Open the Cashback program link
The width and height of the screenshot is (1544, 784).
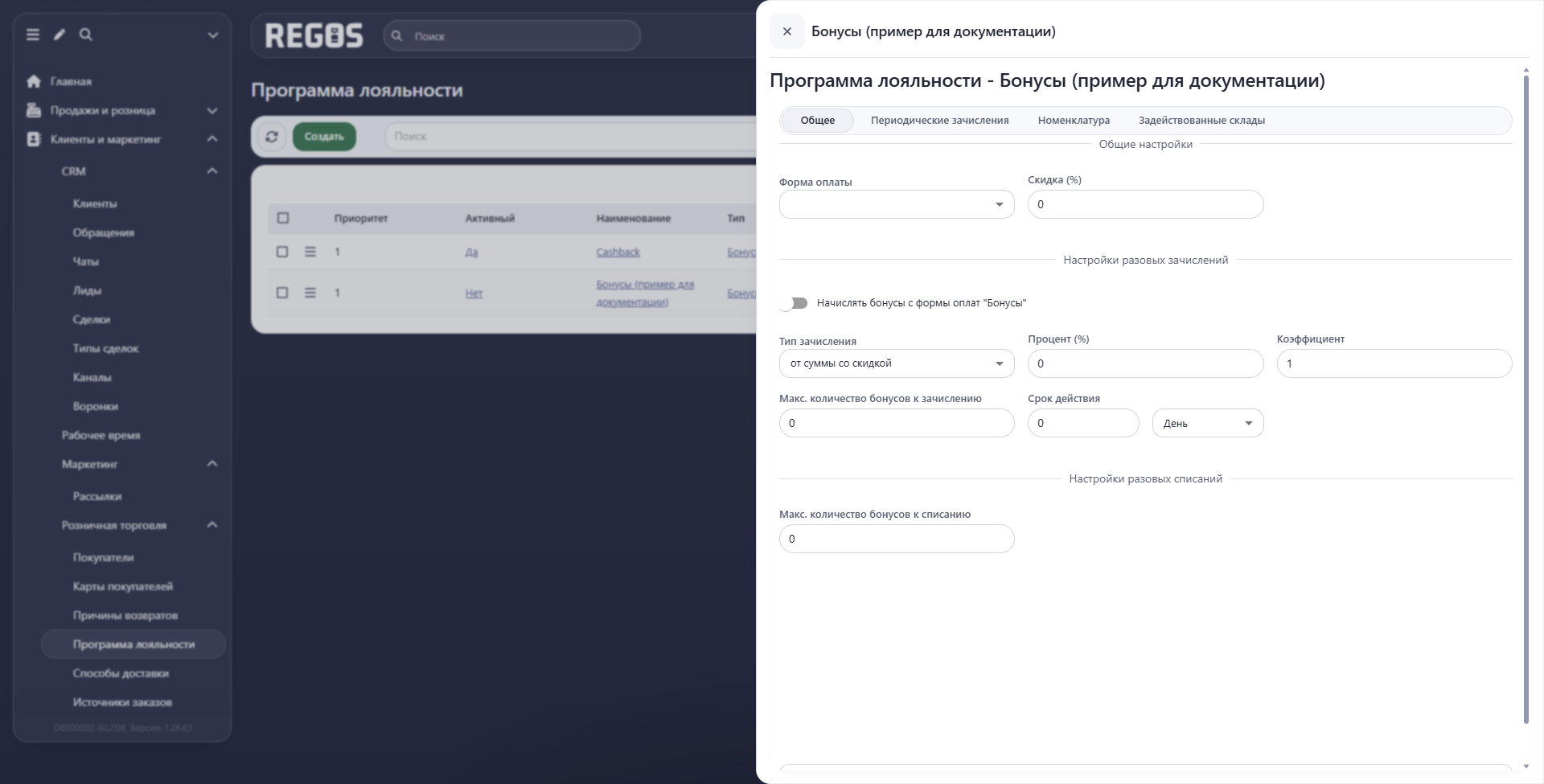pyautogui.click(x=618, y=252)
